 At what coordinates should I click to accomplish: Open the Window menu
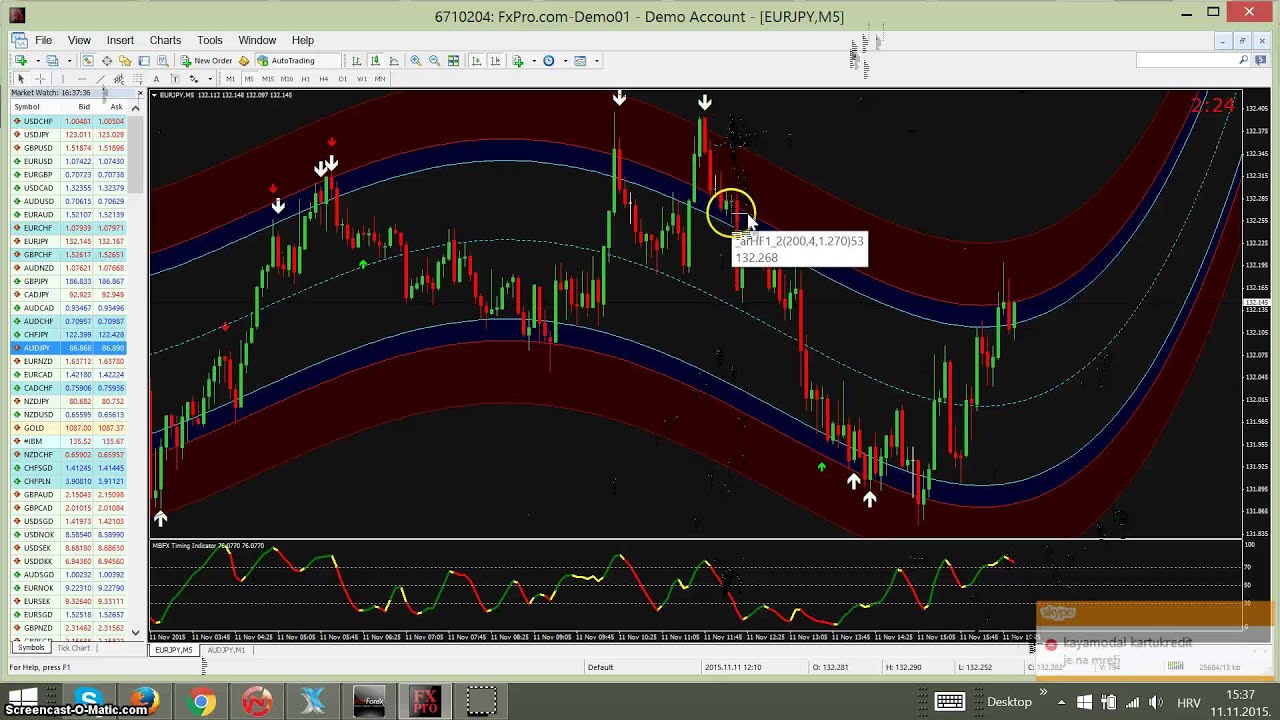pos(257,40)
